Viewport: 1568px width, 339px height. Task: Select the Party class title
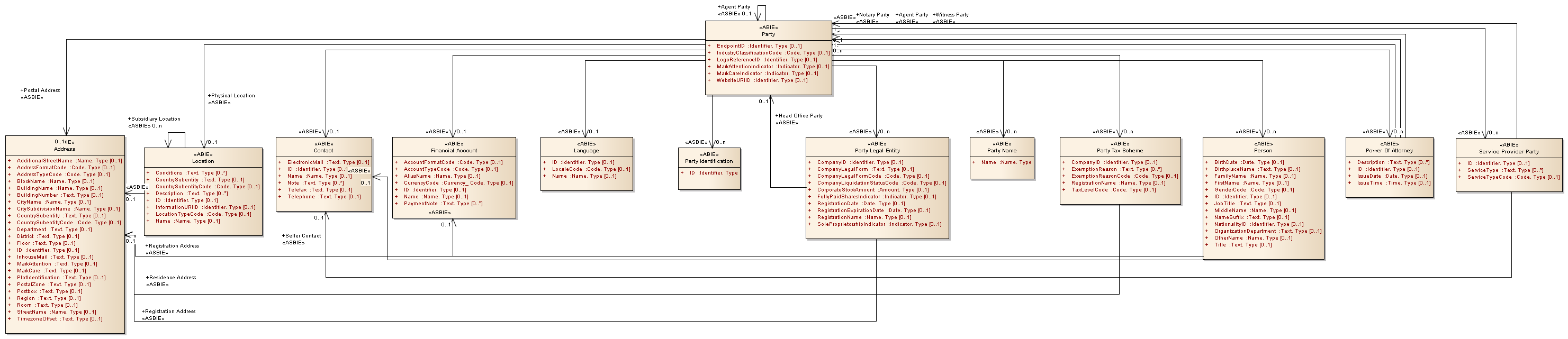tap(768, 35)
